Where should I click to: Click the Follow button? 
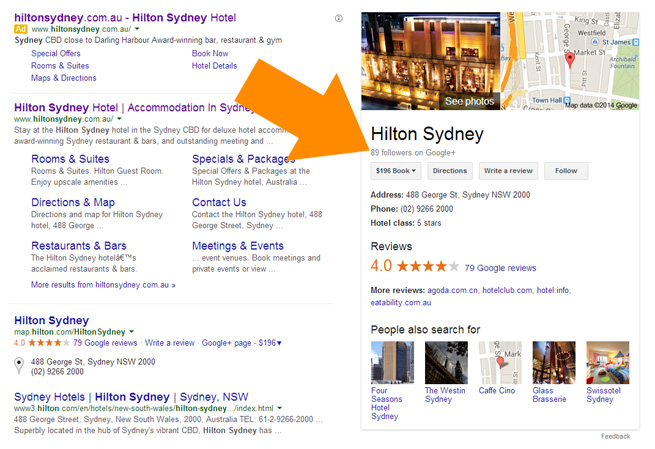point(566,171)
